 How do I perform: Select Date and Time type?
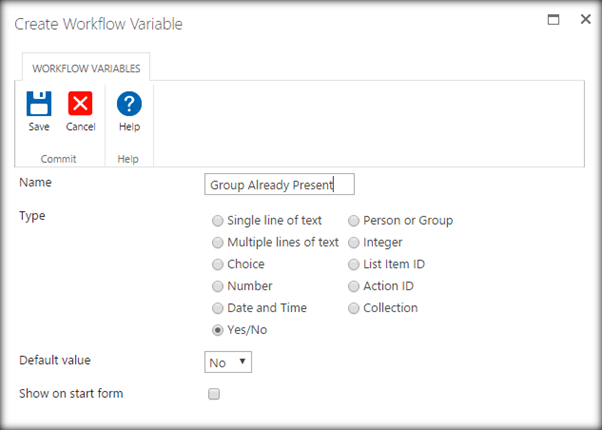tap(218, 309)
